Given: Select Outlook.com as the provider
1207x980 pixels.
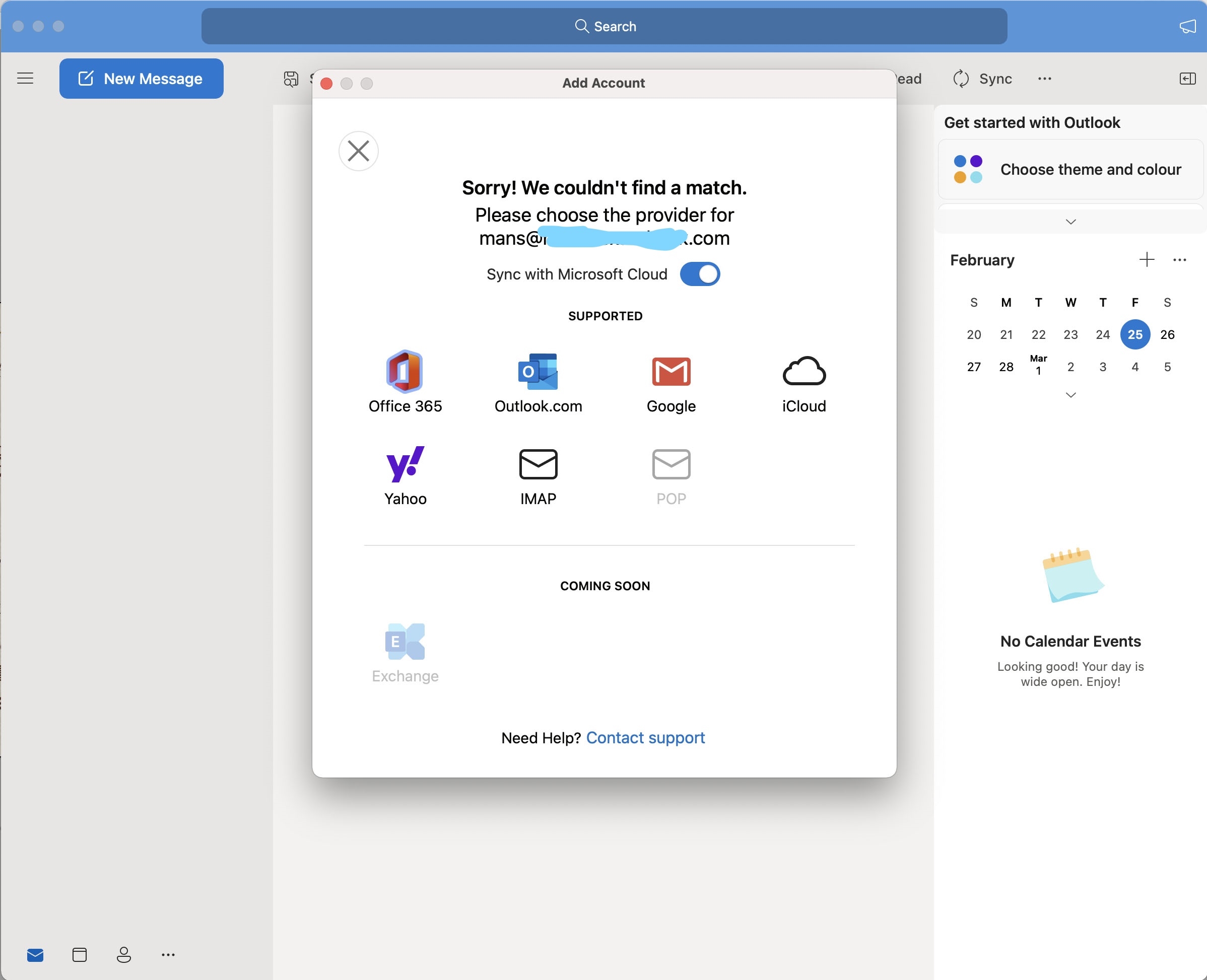Looking at the screenshot, I should click(x=538, y=371).
